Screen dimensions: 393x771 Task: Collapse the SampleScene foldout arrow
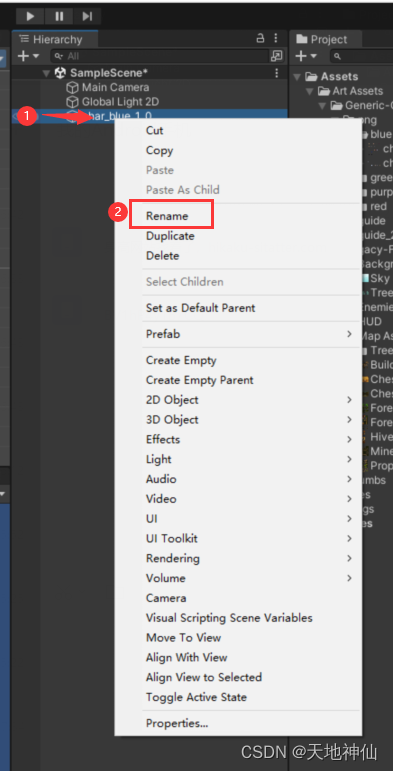click(46, 73)
